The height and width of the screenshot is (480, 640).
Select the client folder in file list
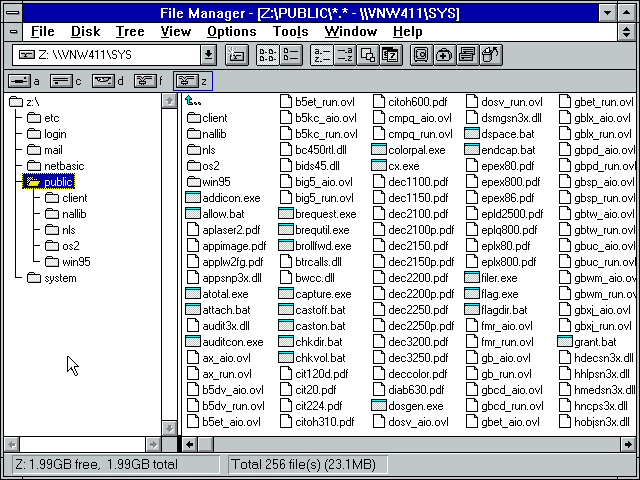[207, 118]
